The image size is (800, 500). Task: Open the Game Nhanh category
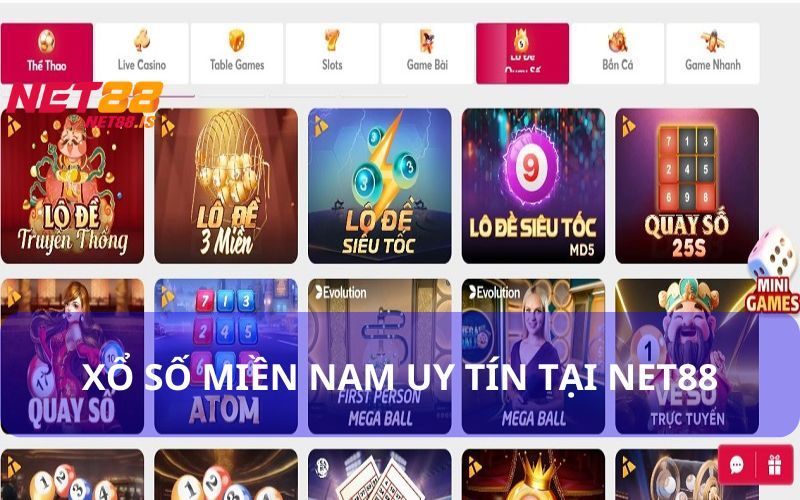(x=713, y=53)
